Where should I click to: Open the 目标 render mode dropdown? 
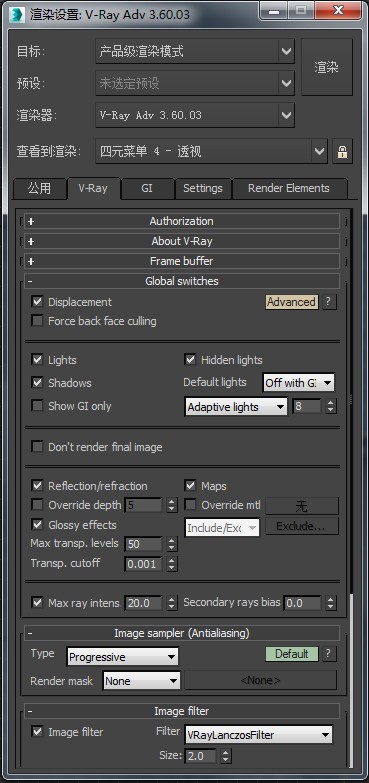click(x=195, y=51)
